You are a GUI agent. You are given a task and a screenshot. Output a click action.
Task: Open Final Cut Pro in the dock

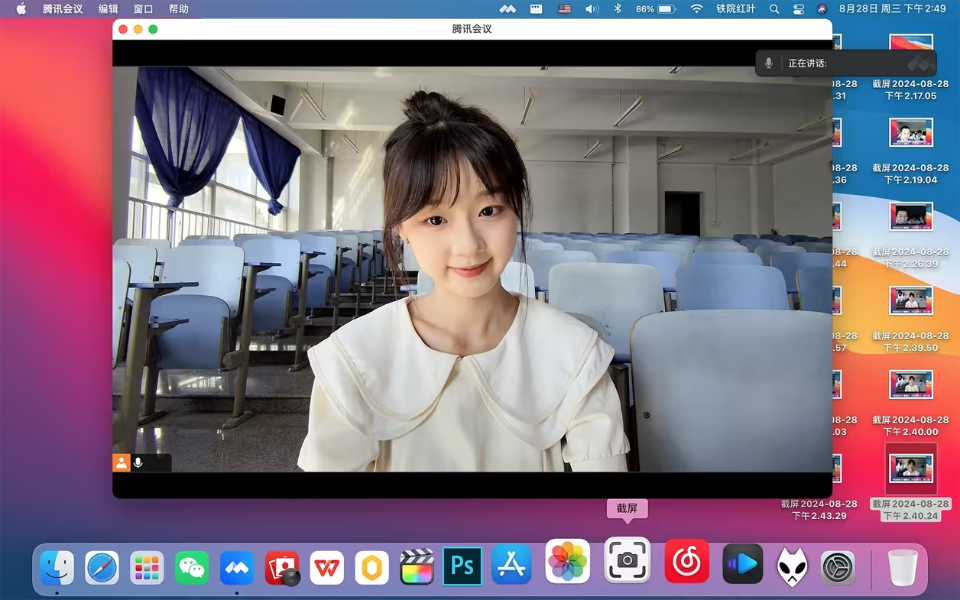click(417, 568)
